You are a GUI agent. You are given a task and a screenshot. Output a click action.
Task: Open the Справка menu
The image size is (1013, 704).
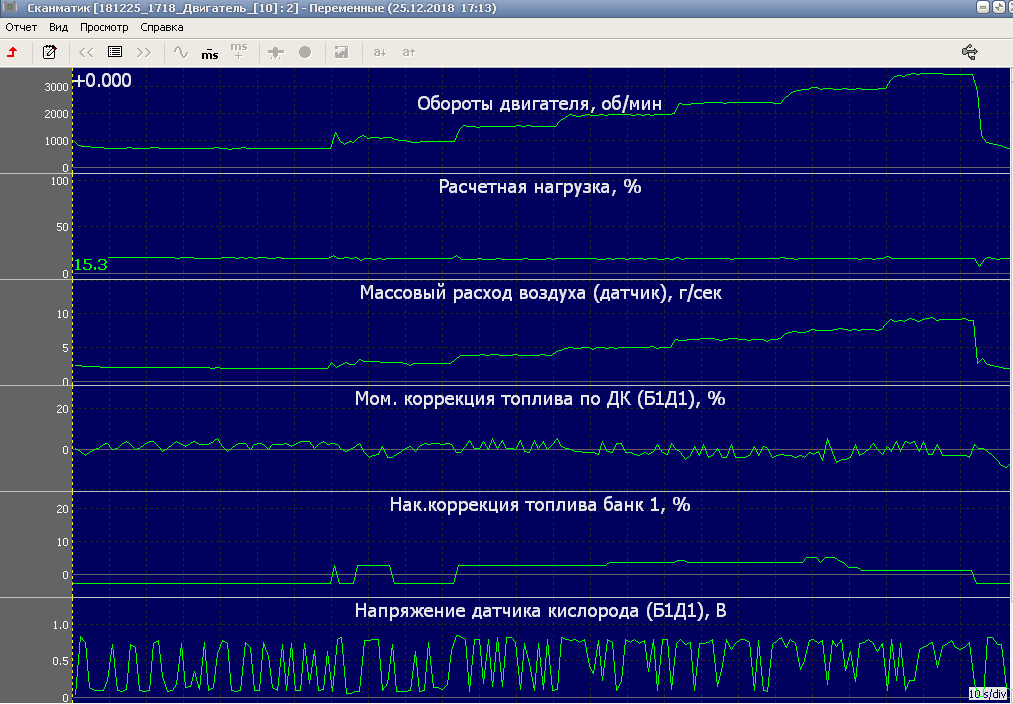coord(162,27)
